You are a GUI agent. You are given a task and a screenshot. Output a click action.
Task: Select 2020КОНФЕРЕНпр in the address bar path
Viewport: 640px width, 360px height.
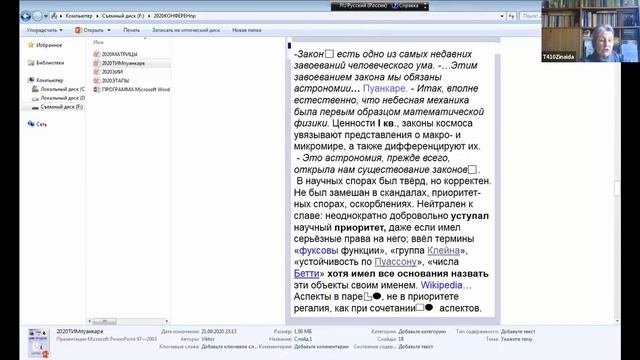(175, 16)
